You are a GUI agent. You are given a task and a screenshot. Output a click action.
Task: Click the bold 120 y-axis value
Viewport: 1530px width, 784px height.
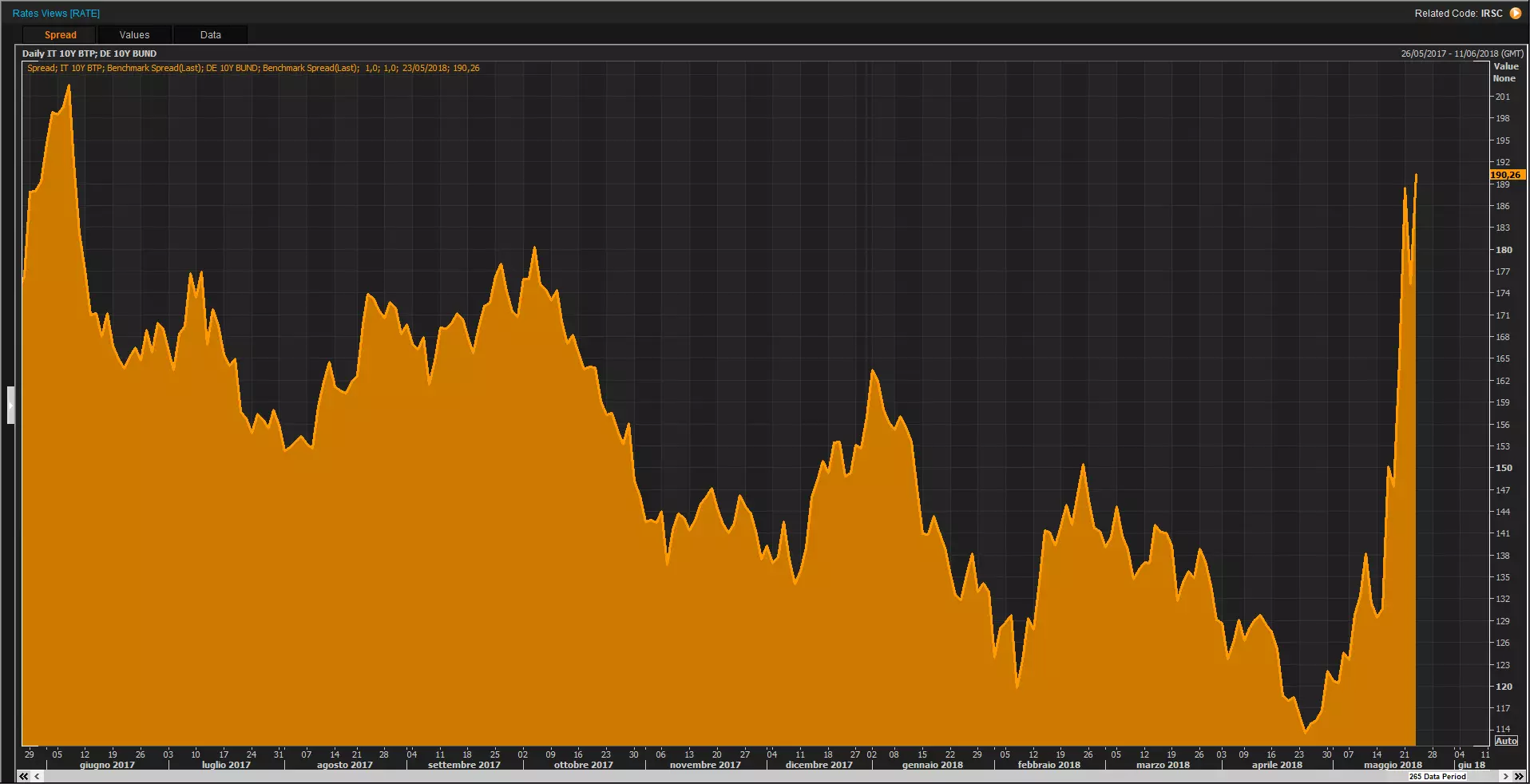click(1504, 687)
